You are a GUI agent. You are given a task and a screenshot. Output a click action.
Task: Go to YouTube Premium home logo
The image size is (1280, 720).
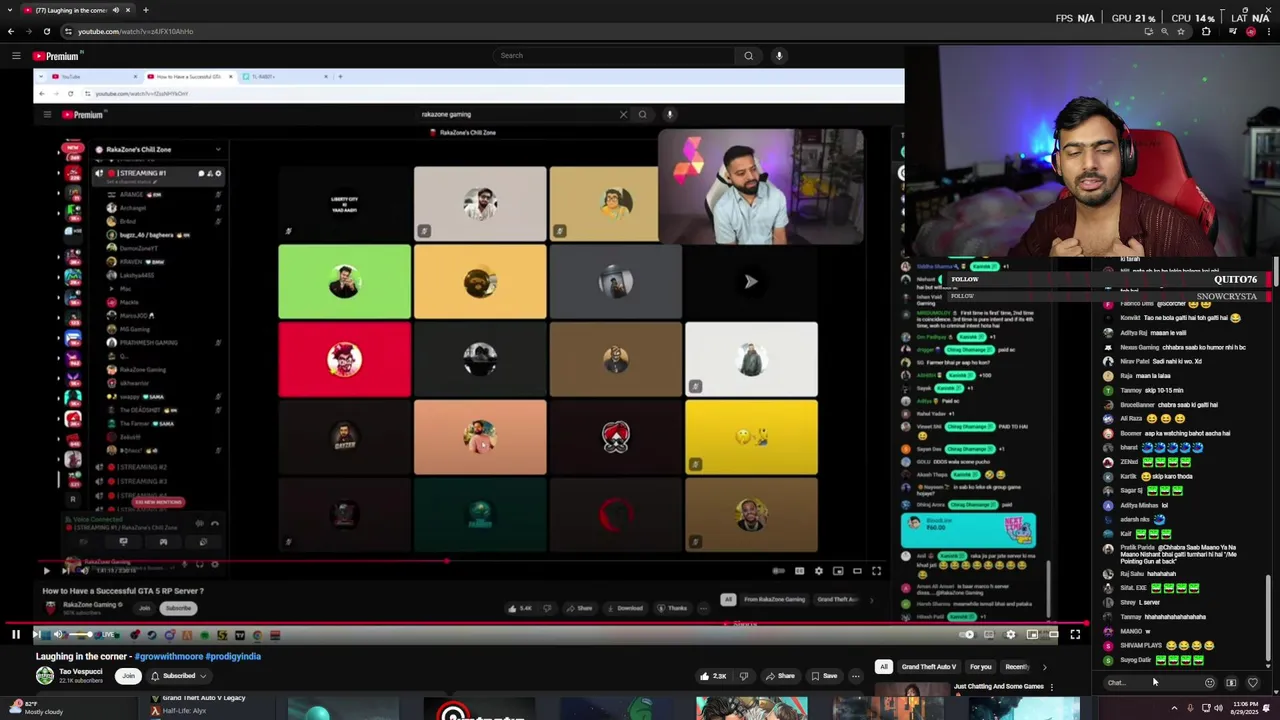56,56
